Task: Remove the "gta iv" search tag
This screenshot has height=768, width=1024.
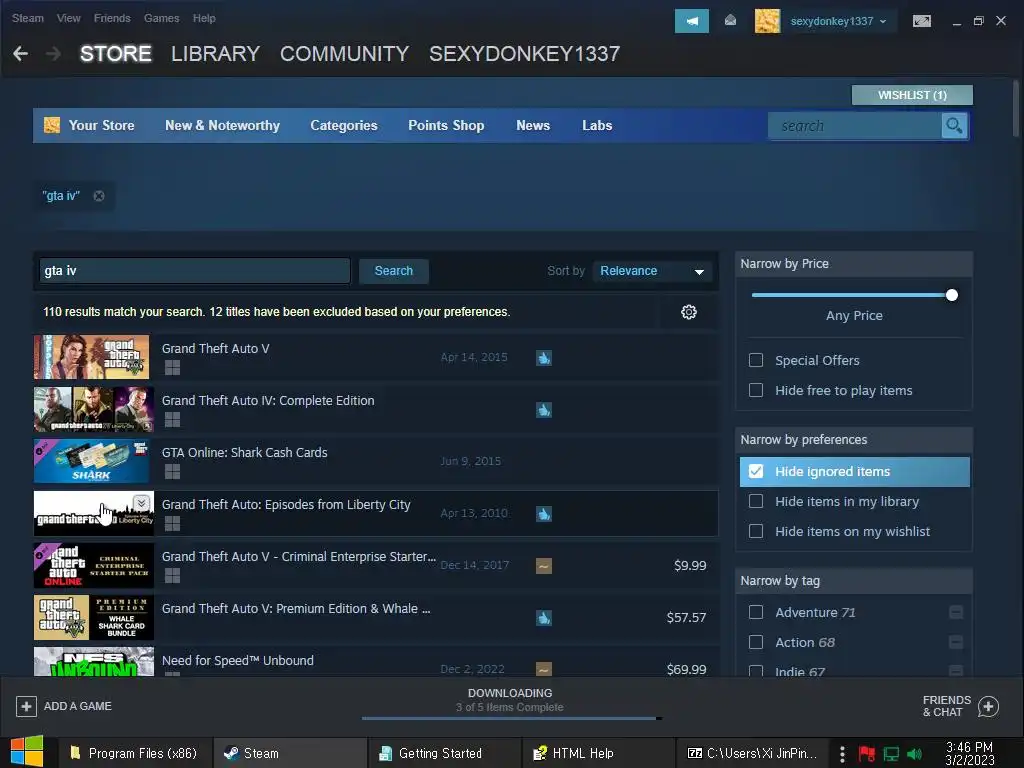Action: tap(99, 196)
